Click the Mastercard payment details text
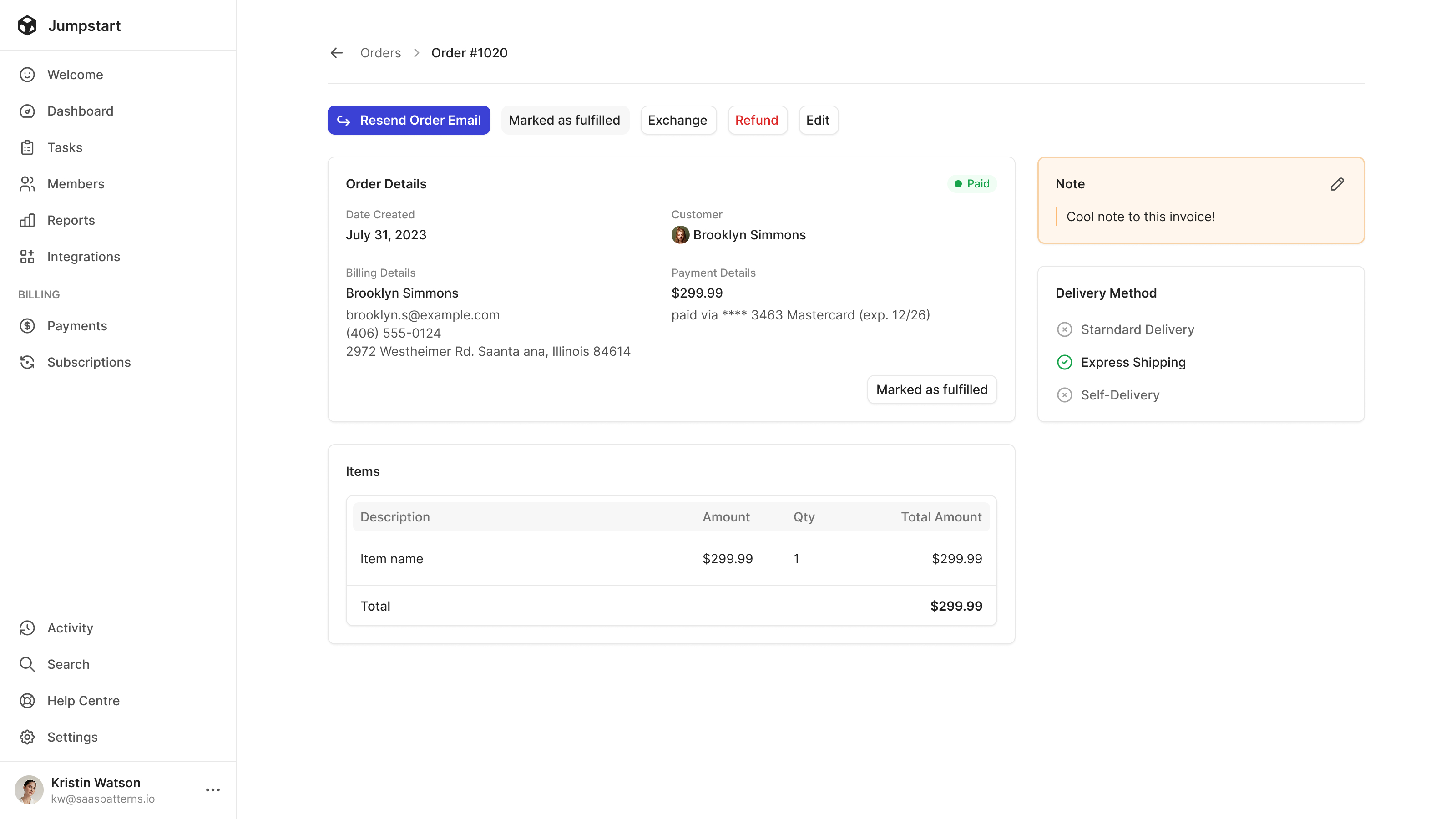This screenshot has width=1456, height=819. tap(800, 315)
